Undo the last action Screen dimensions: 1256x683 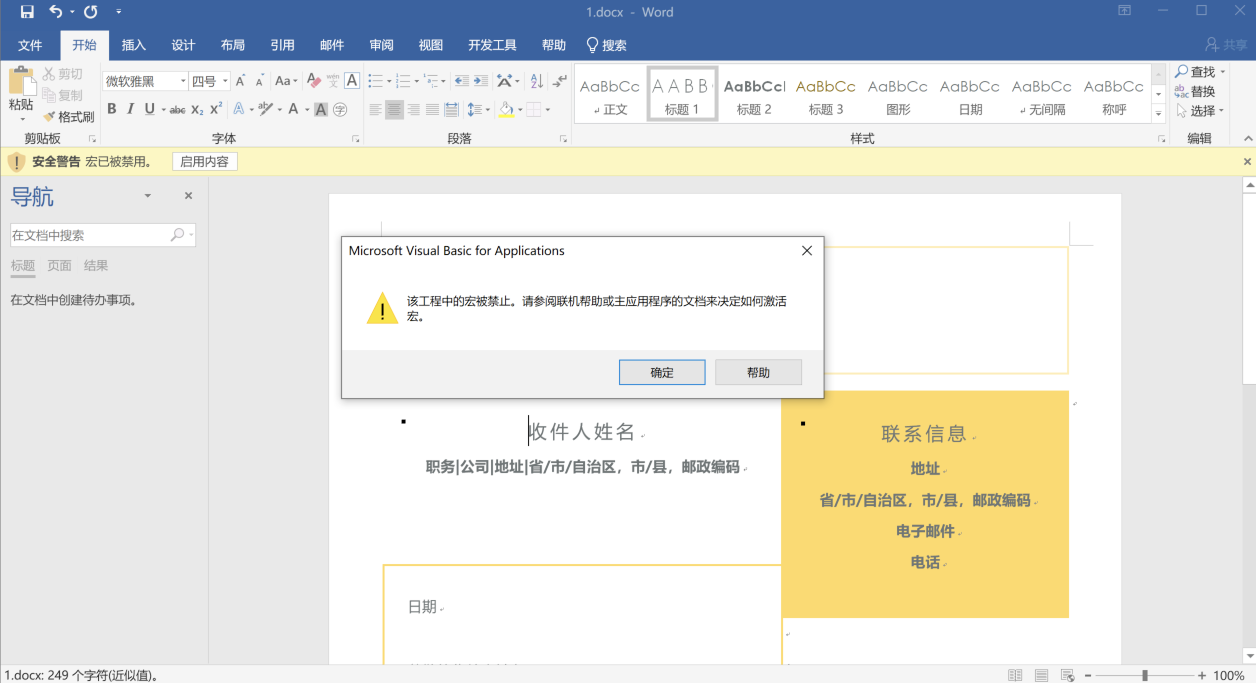coord(55,12)
